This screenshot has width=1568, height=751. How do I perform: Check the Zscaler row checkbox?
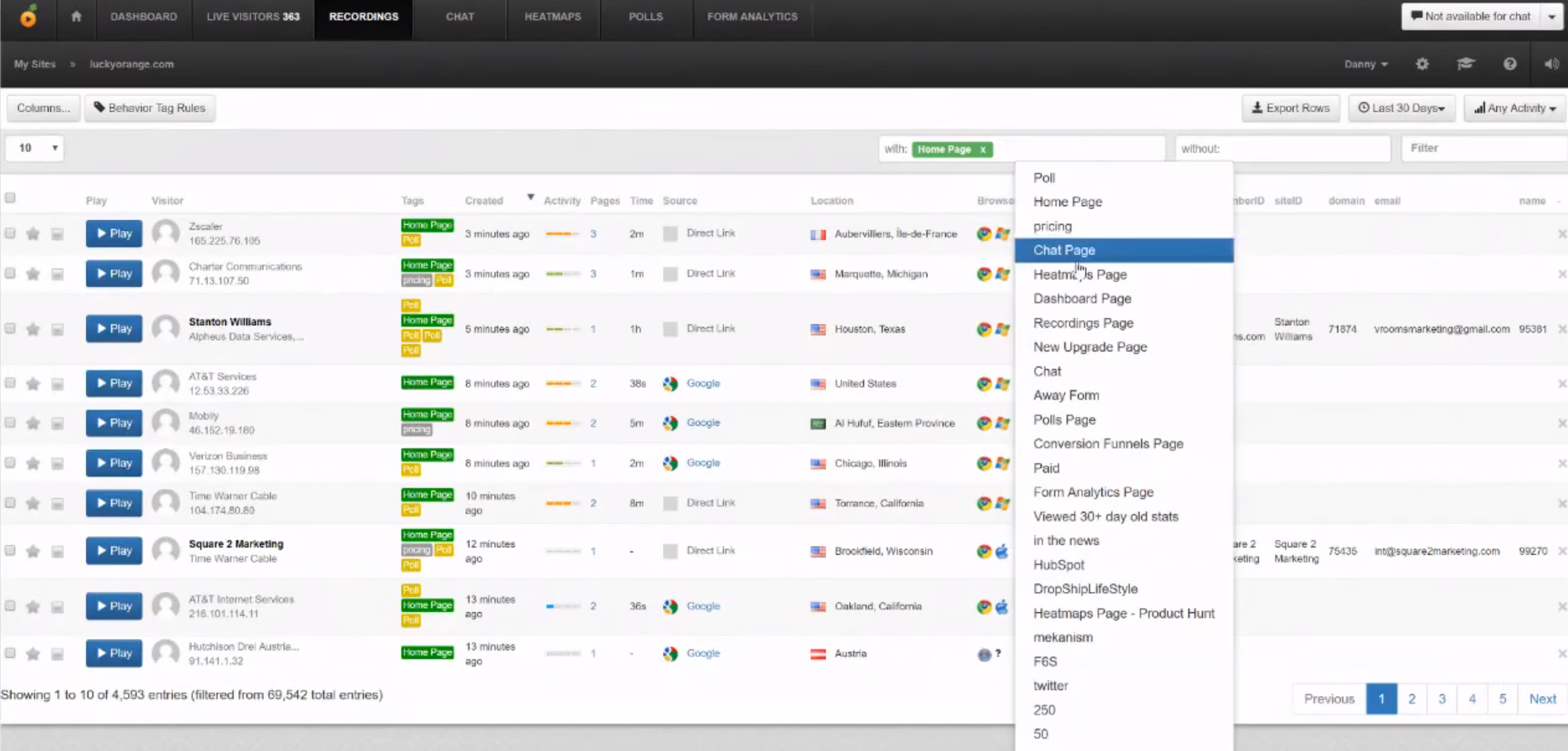10,233
